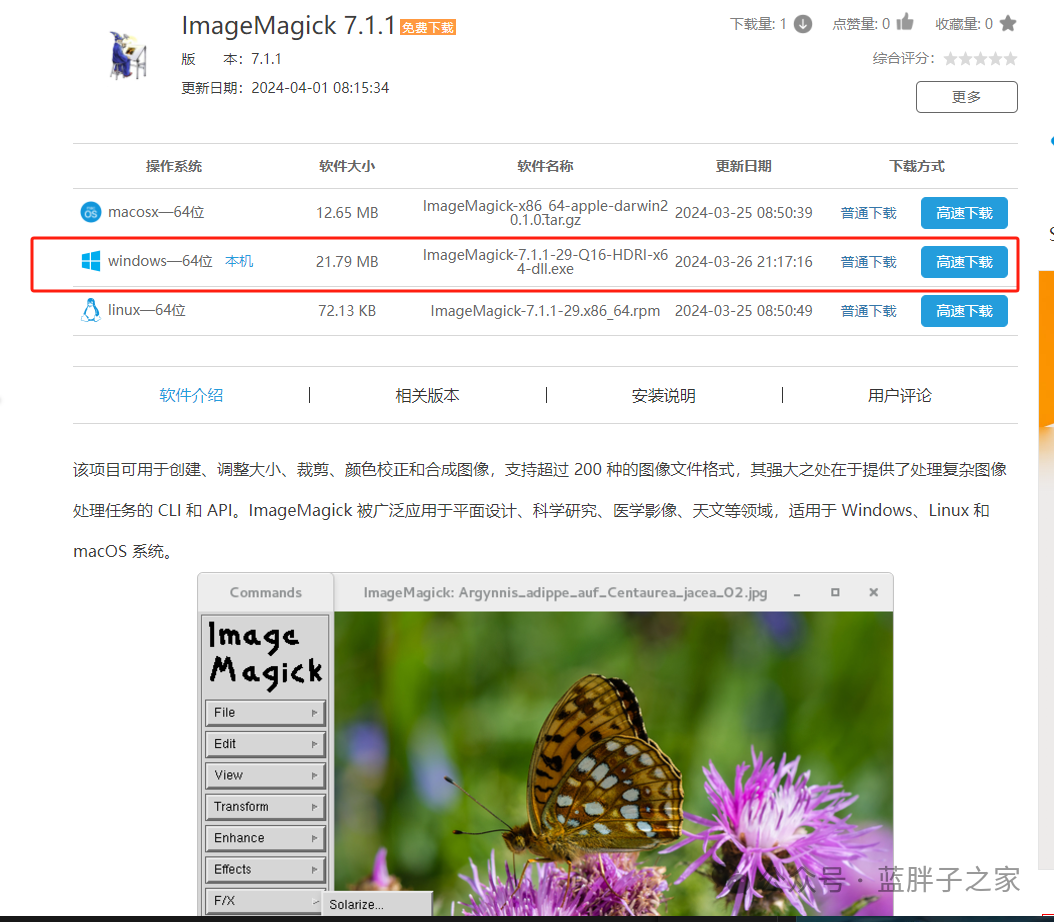The height and width of the screenshot is (922, 1054).
Task: Click the ImageMagick wizard logo icon
Action: tap(128, 56)
